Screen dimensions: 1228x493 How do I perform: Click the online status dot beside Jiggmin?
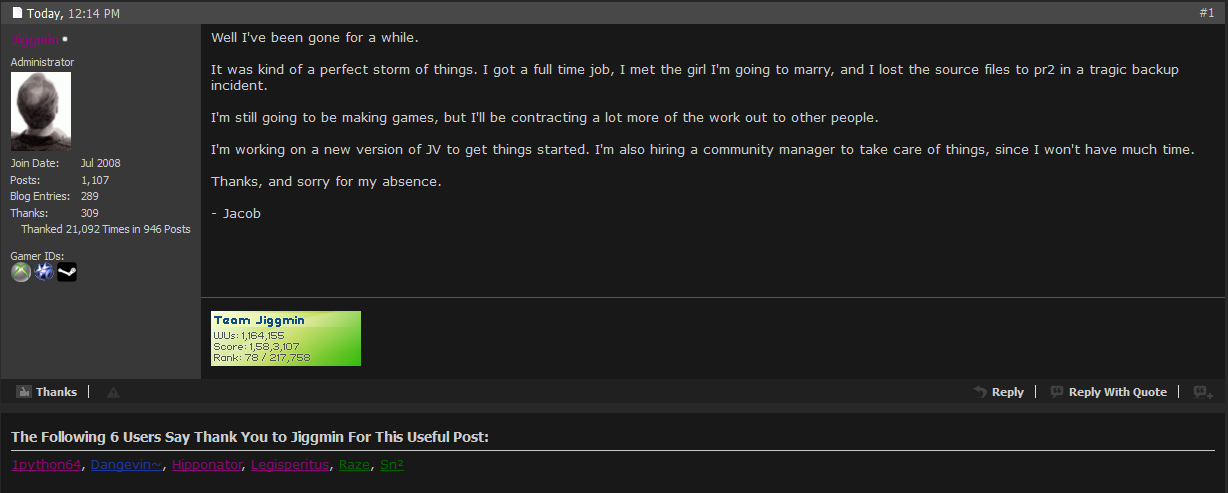tap(65, 40)
